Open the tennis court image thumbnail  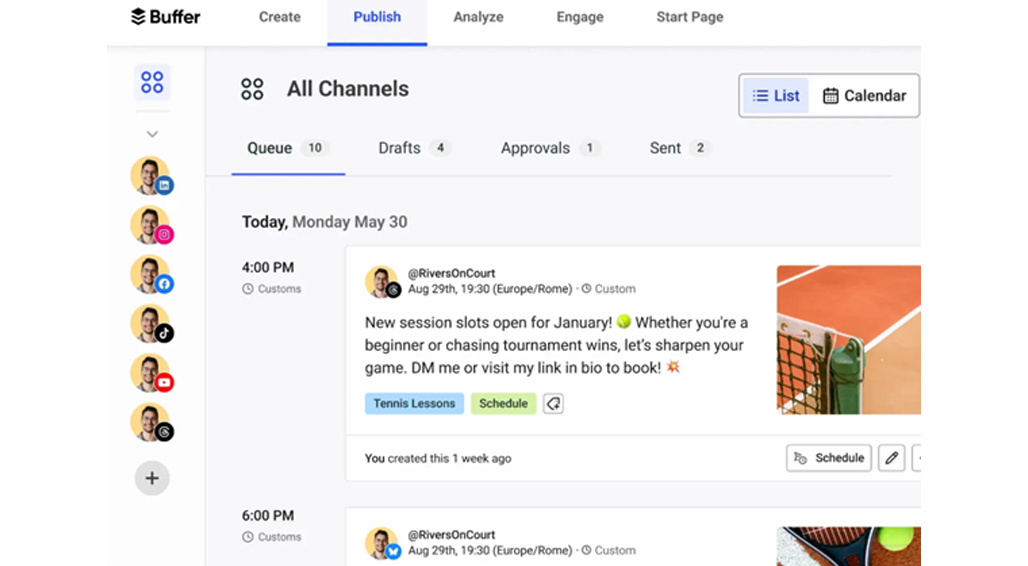pos(848,340)
